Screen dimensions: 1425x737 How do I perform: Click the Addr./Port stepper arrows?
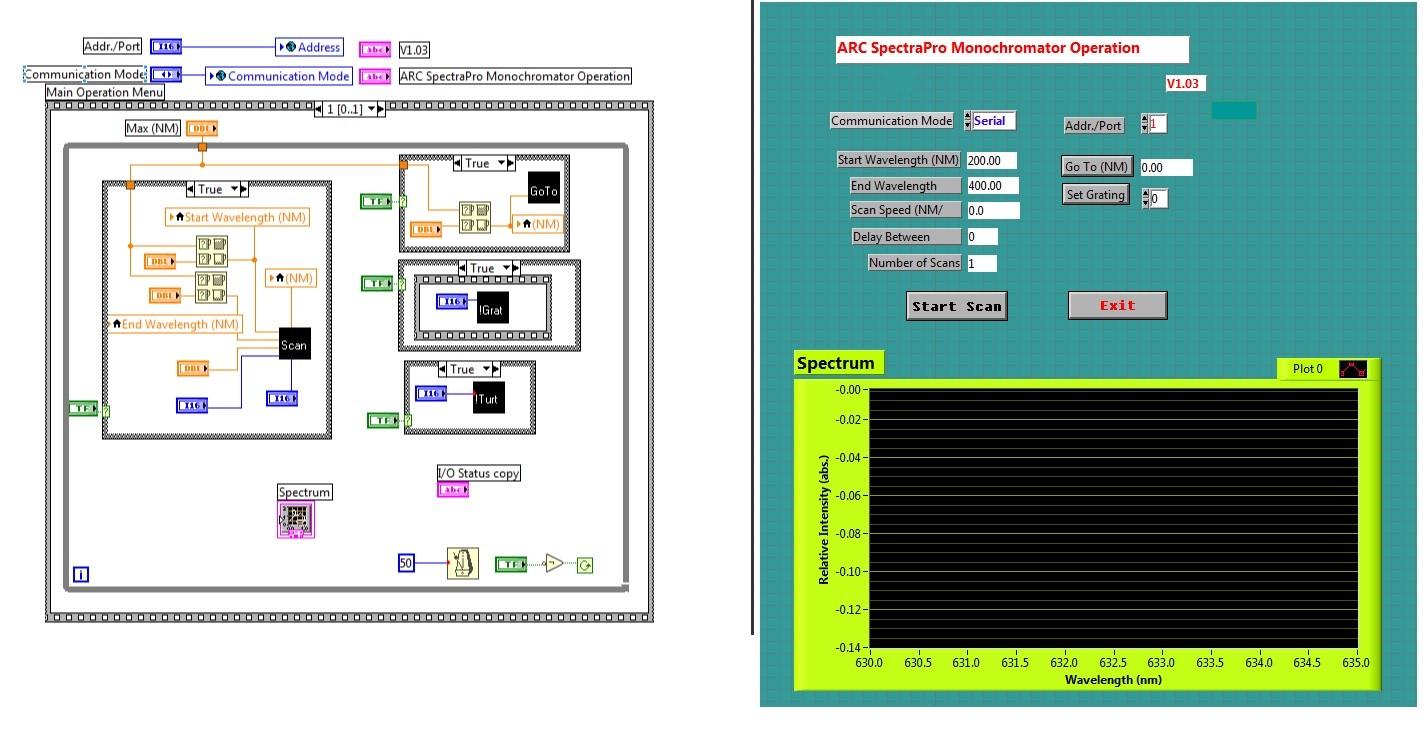tap(1145, 124)
